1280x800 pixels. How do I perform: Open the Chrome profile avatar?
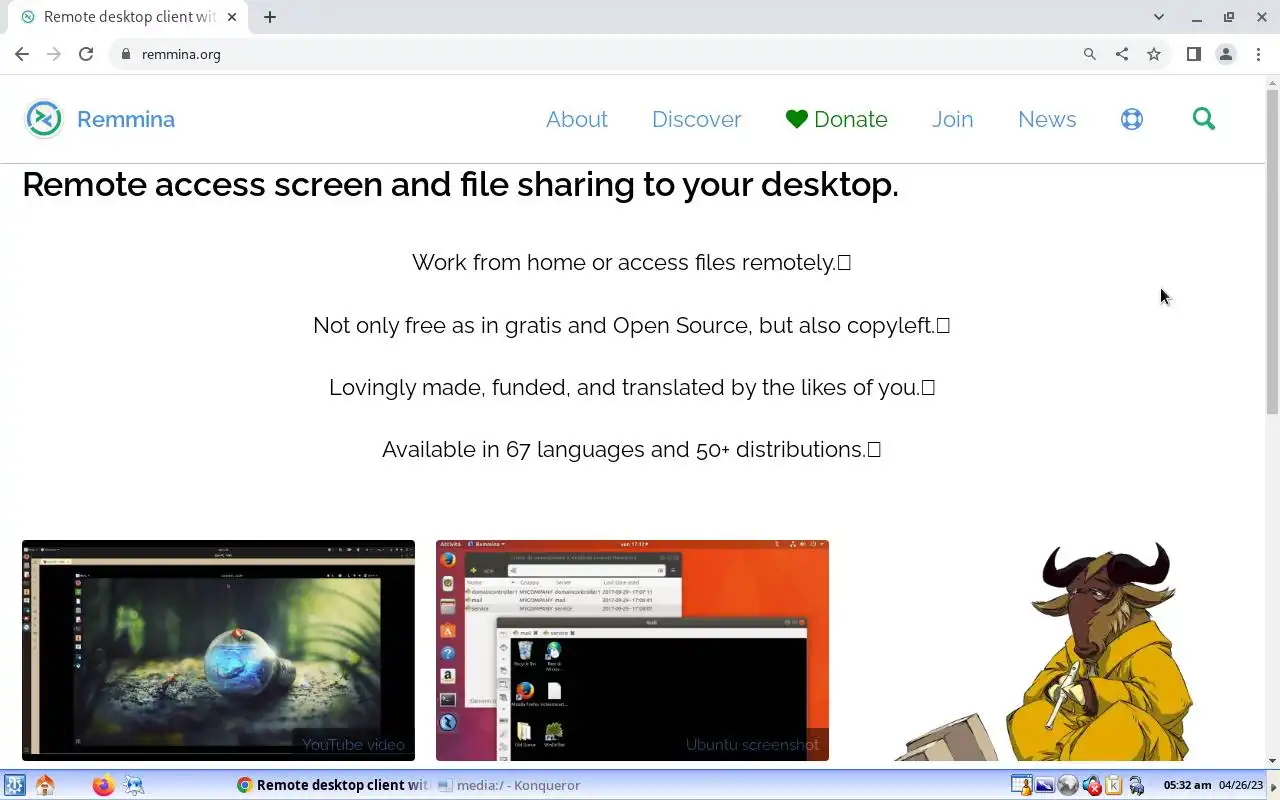pyautogui.click(x=1226, y=54)
